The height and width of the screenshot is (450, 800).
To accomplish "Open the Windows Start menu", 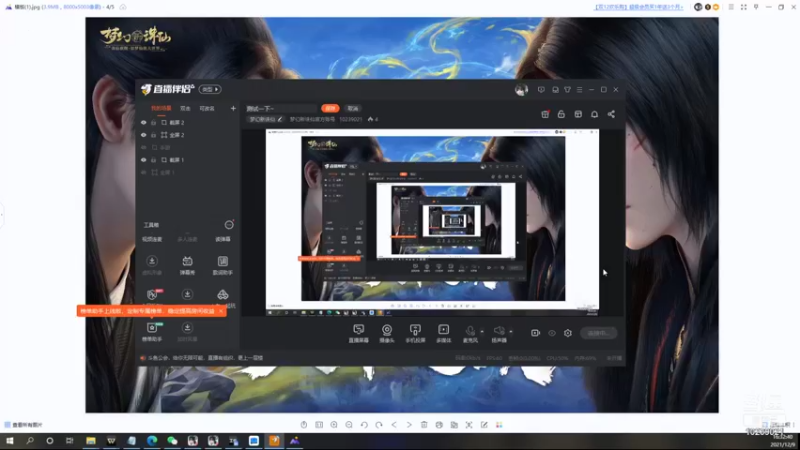I will pos(9,441).
